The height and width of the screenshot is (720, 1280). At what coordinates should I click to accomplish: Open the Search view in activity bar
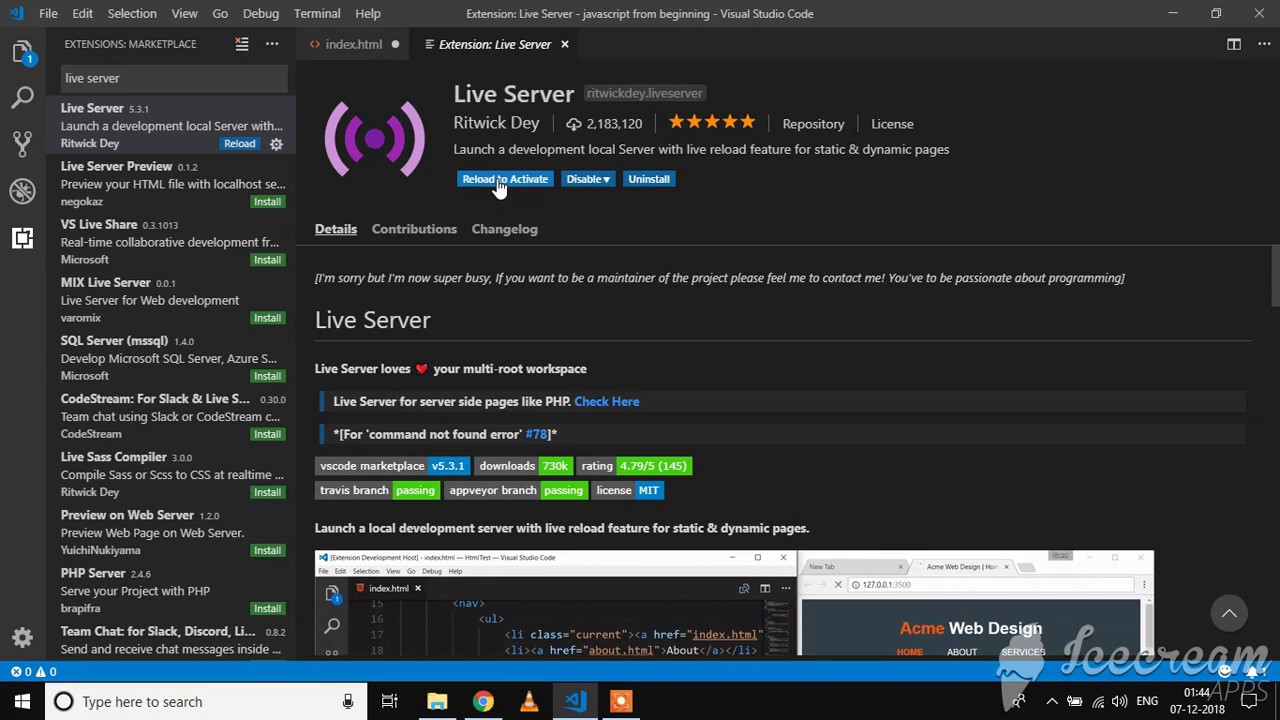[x=22, y=98]
